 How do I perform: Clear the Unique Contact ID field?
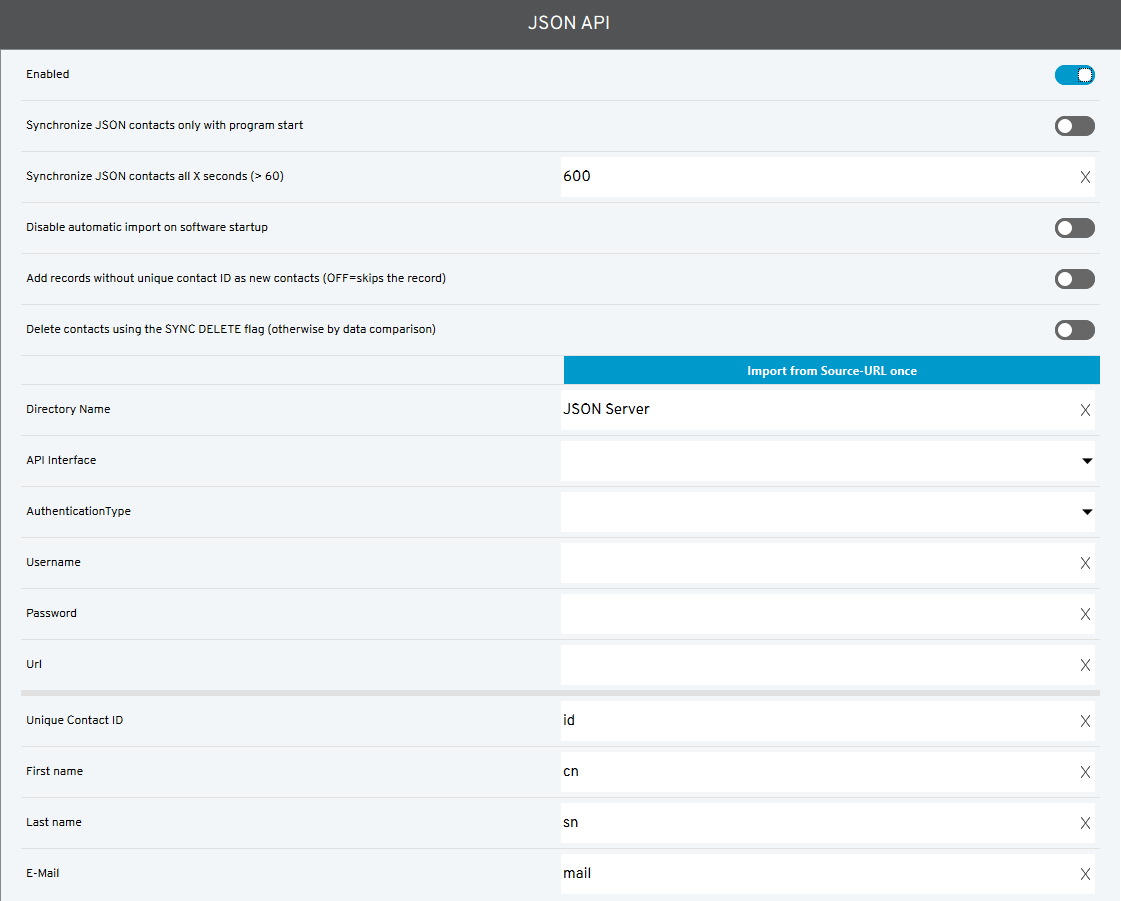pos(1085,721)
